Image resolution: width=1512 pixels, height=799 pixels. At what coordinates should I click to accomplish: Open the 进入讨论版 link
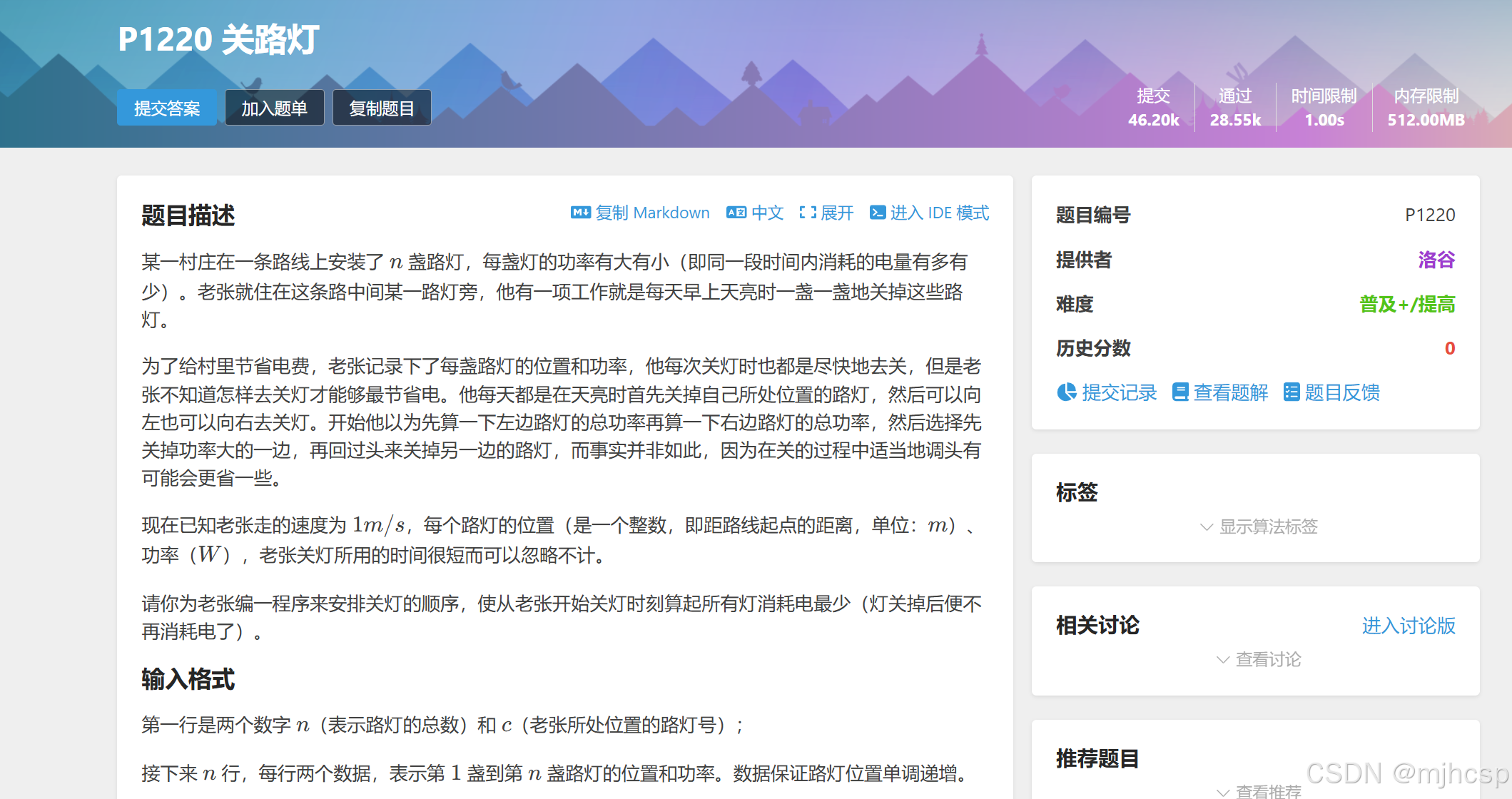point(1408,626)
